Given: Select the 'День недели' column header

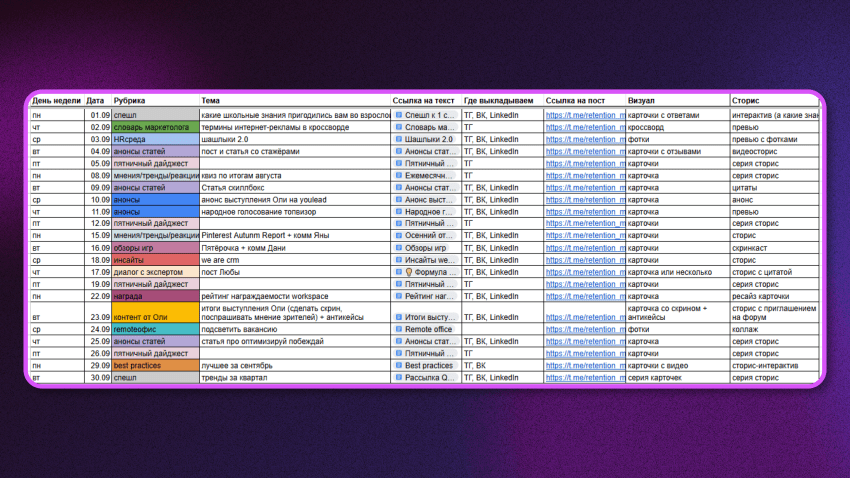Looking at the screenshot, I should click(56, 101).
